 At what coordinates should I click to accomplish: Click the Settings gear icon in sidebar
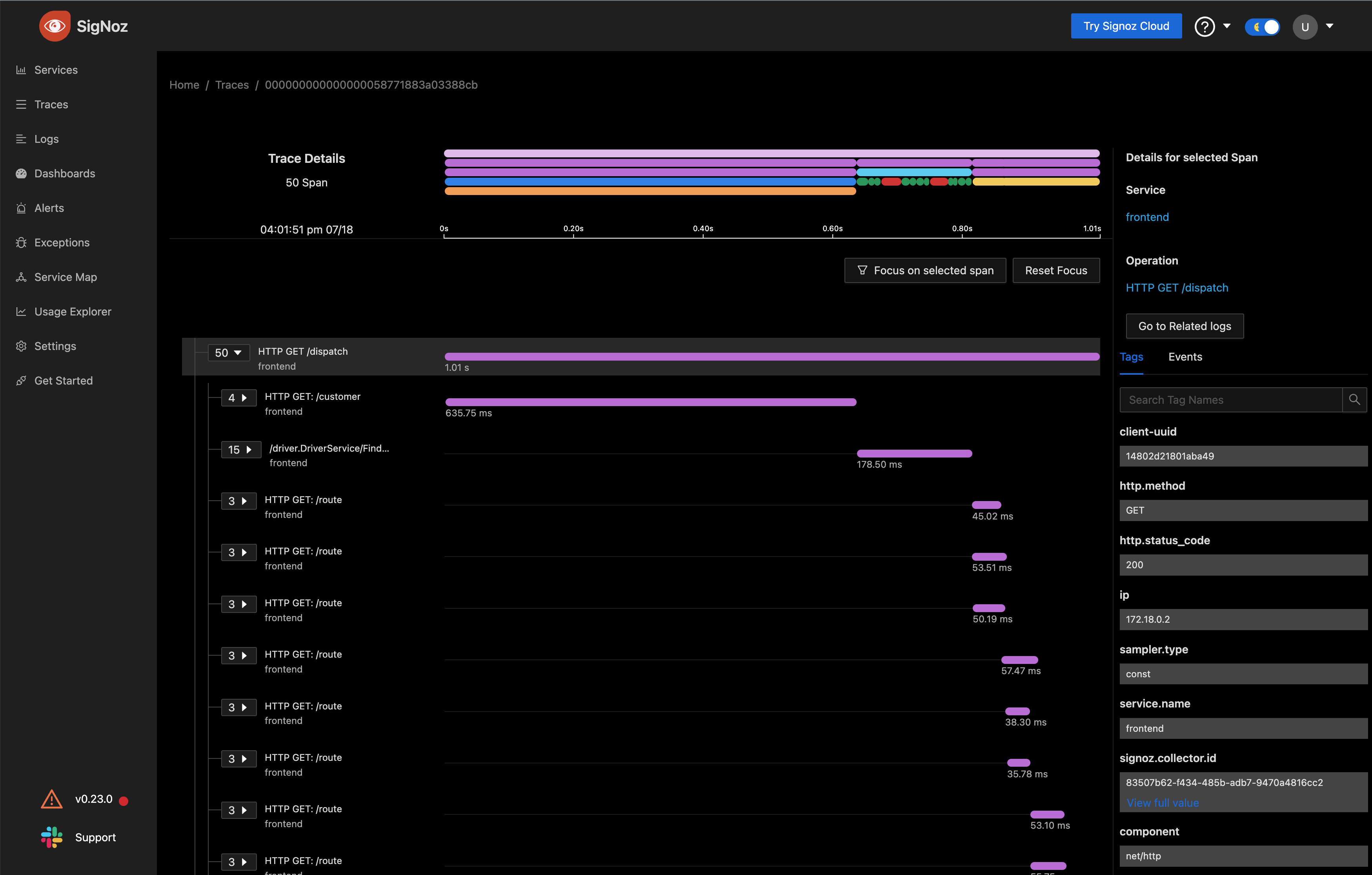[21, 346]
